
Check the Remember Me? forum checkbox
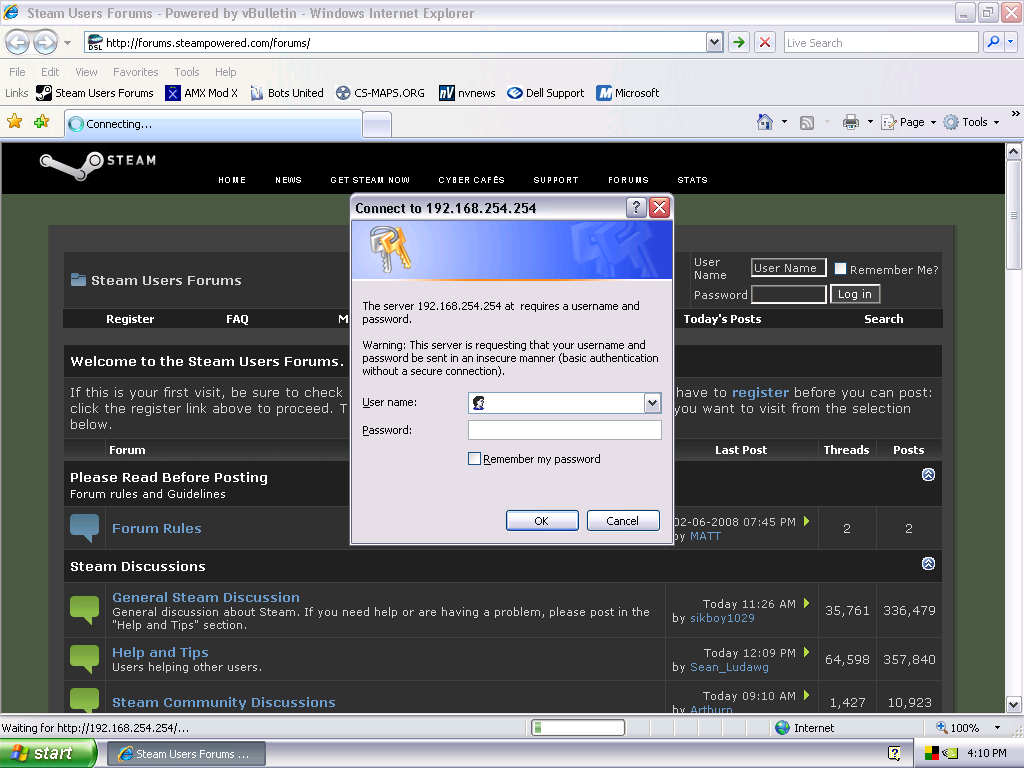pos(840,268)
